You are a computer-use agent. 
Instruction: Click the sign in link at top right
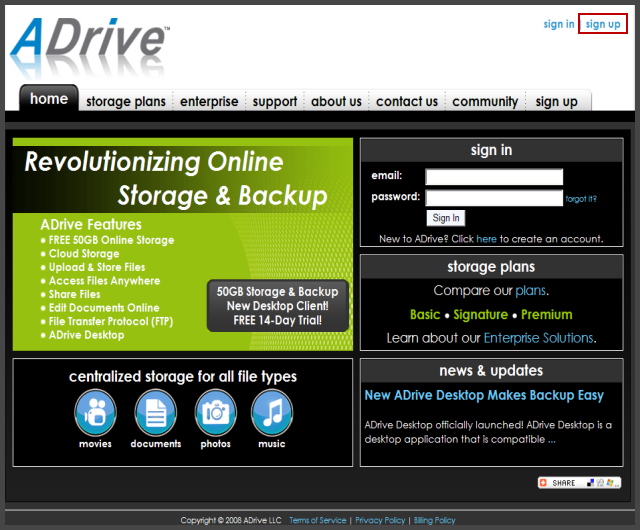pos(559,24)
